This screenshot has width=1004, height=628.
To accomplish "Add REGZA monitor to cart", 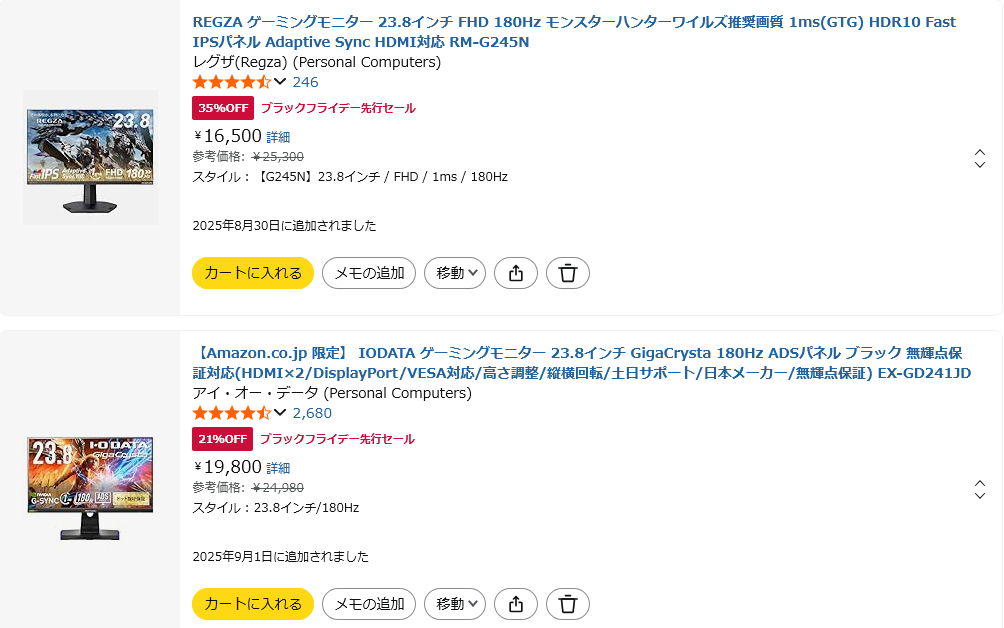I will tap(253, 273).
